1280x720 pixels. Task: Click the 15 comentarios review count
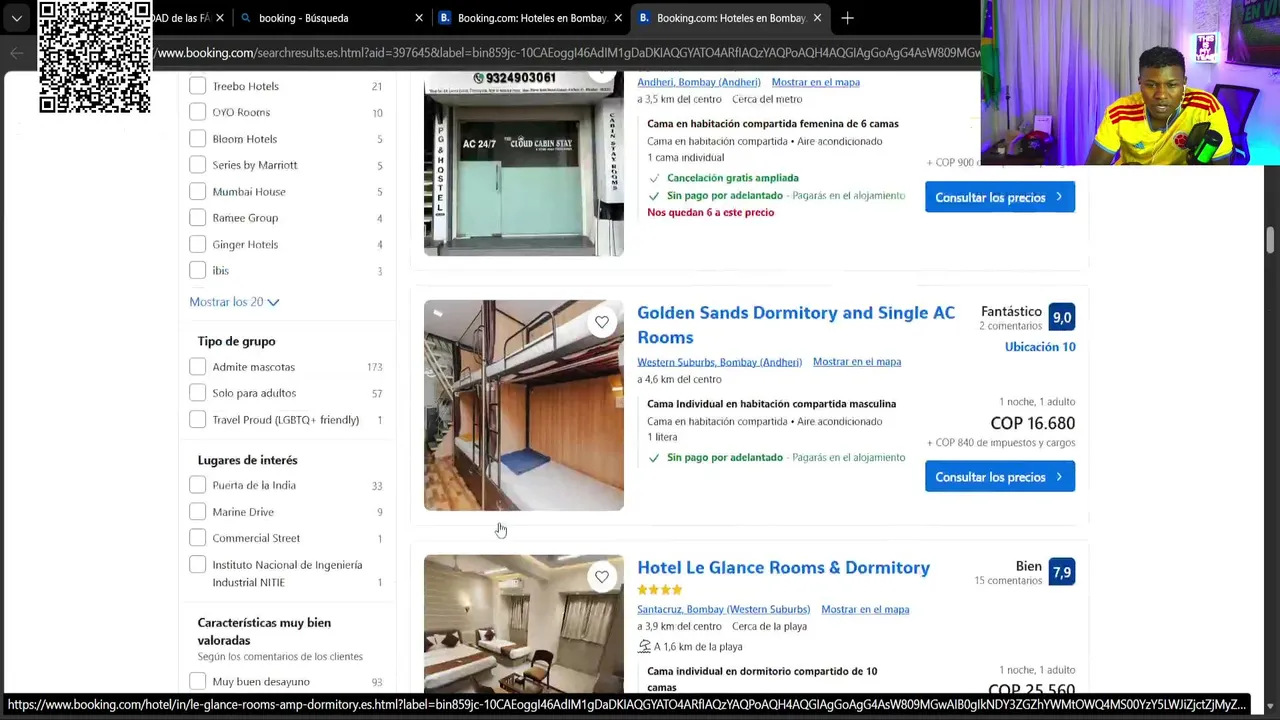point(1008,581)
